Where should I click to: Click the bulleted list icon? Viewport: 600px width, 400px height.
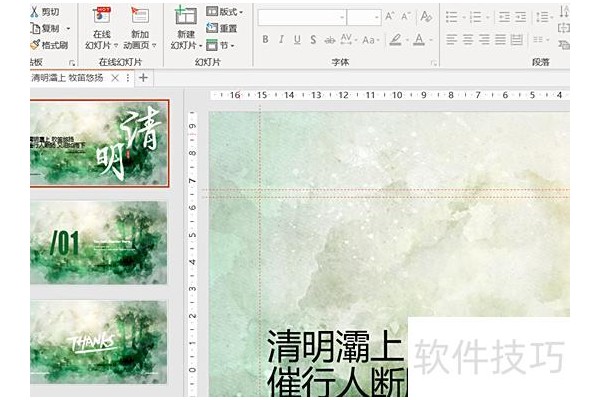coord(452,17)
